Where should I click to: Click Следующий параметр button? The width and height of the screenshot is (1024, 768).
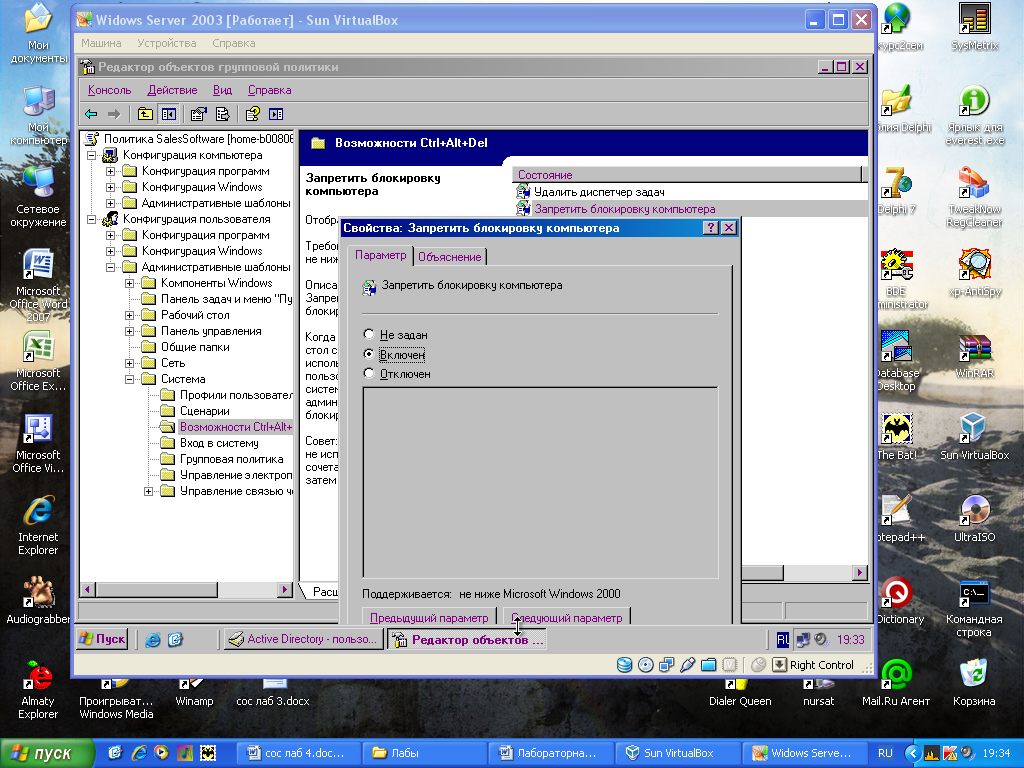566,617
